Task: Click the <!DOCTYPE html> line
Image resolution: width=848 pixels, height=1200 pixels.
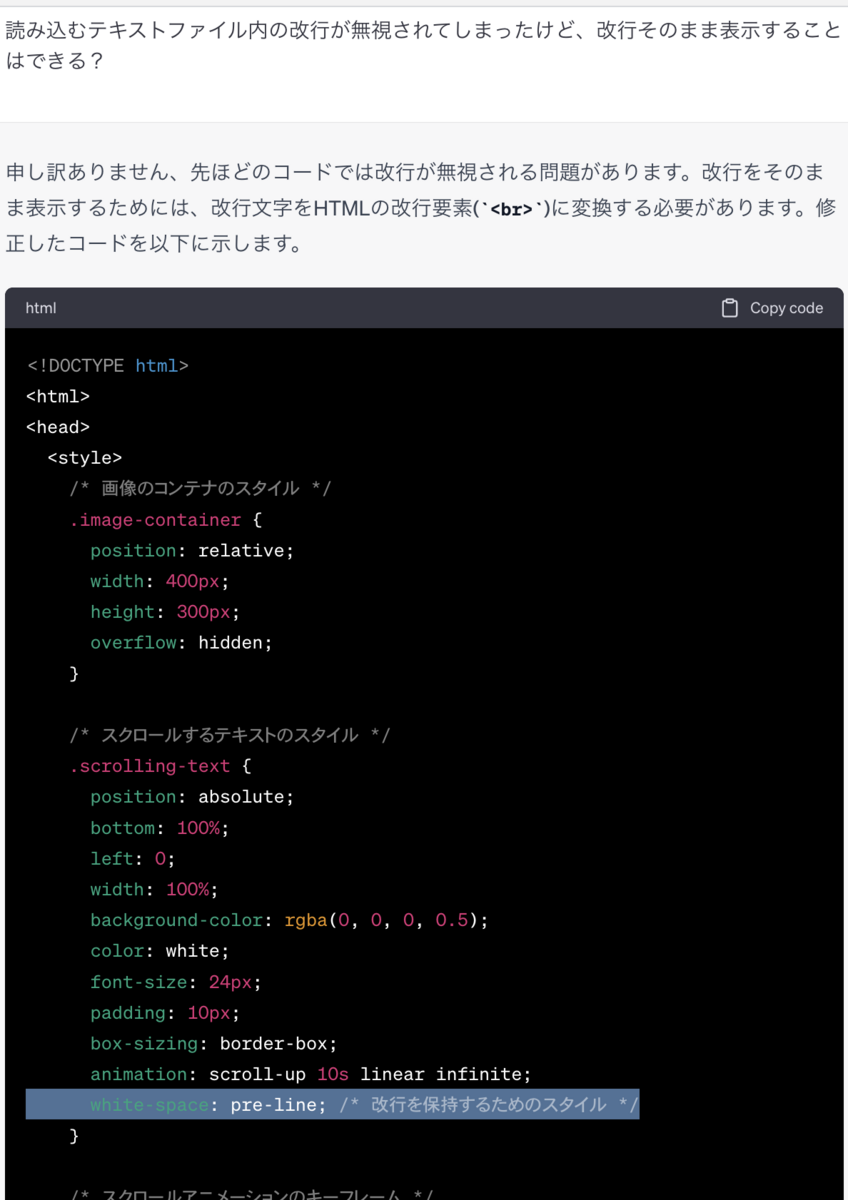Action: (107, 366)
